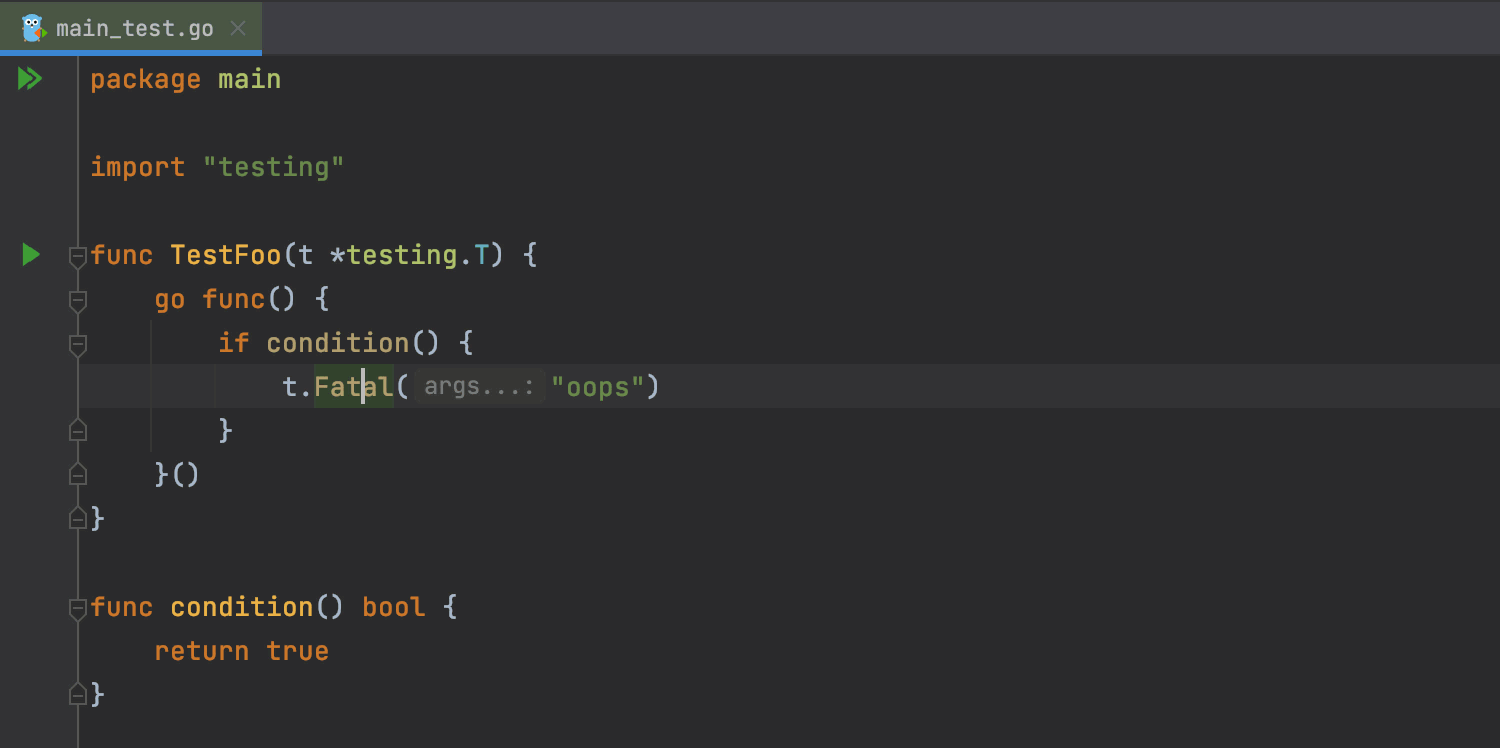Run TestFoo using its green gutter arrow
This screenshot has width=1500, height=748.
pos(31,255)
